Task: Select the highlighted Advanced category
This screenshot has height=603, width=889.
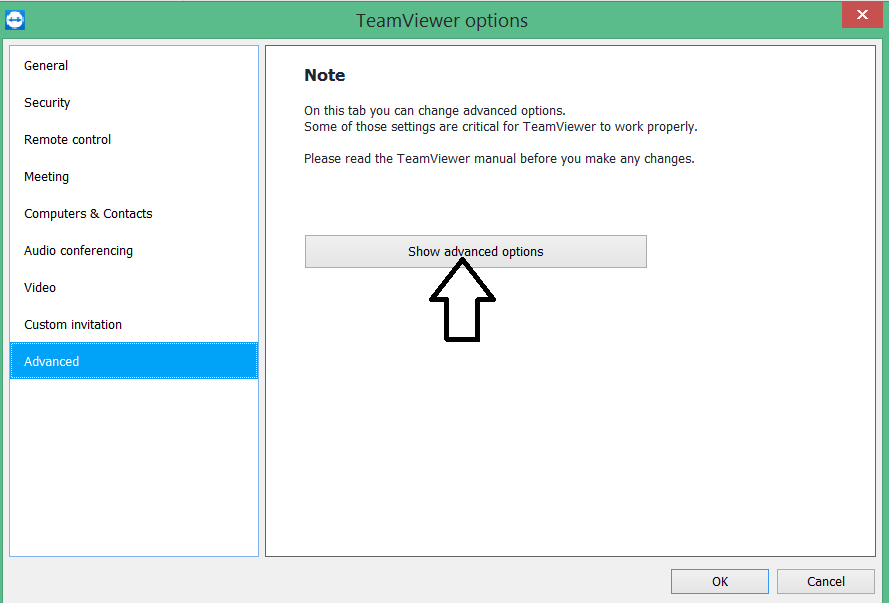Action: pyautogui.click(x=134, y=361)
